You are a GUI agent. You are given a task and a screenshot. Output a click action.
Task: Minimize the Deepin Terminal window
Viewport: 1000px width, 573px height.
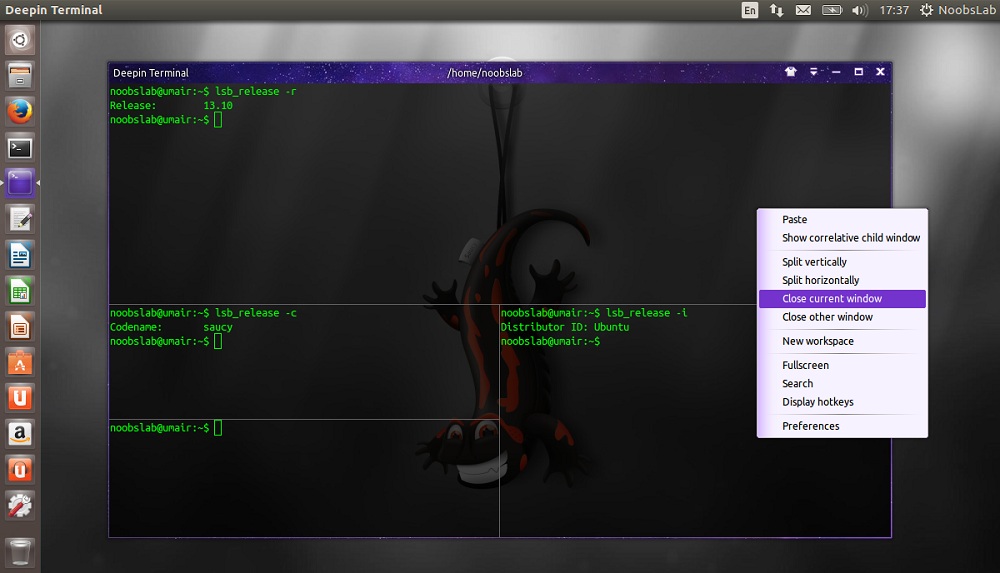click(x=836, y=71)
